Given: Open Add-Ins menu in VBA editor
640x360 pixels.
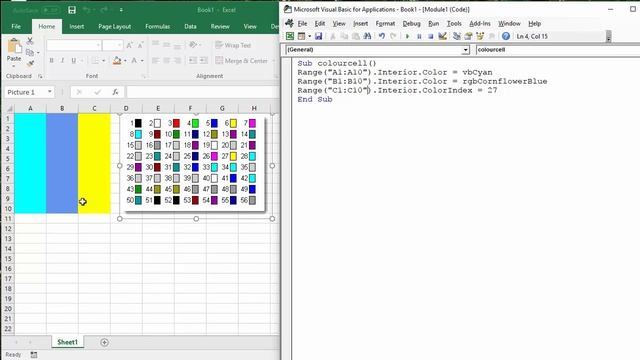Looking at the screenshot, I should pyautogui.click(x=480, y=24).
